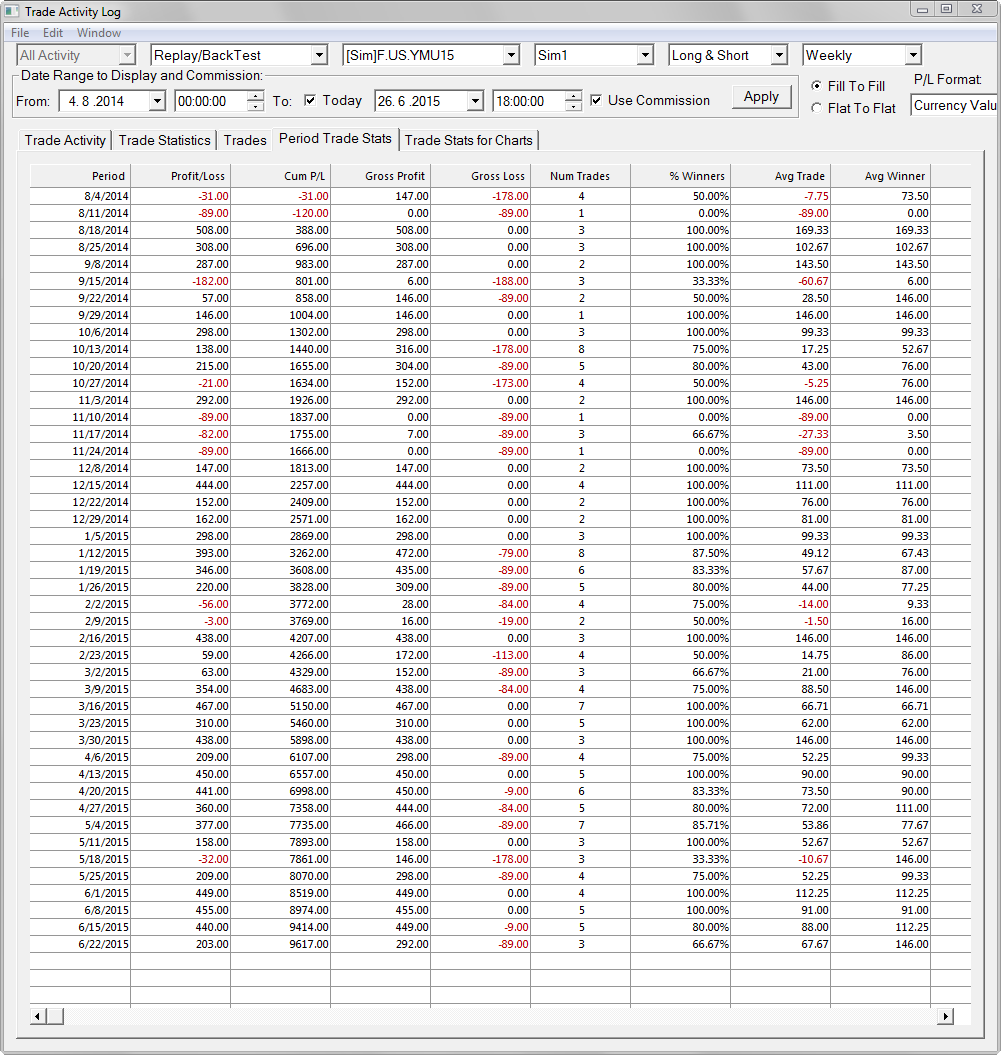
Task: Increase the From time using up spinner
Action: [x=255, y=96]
